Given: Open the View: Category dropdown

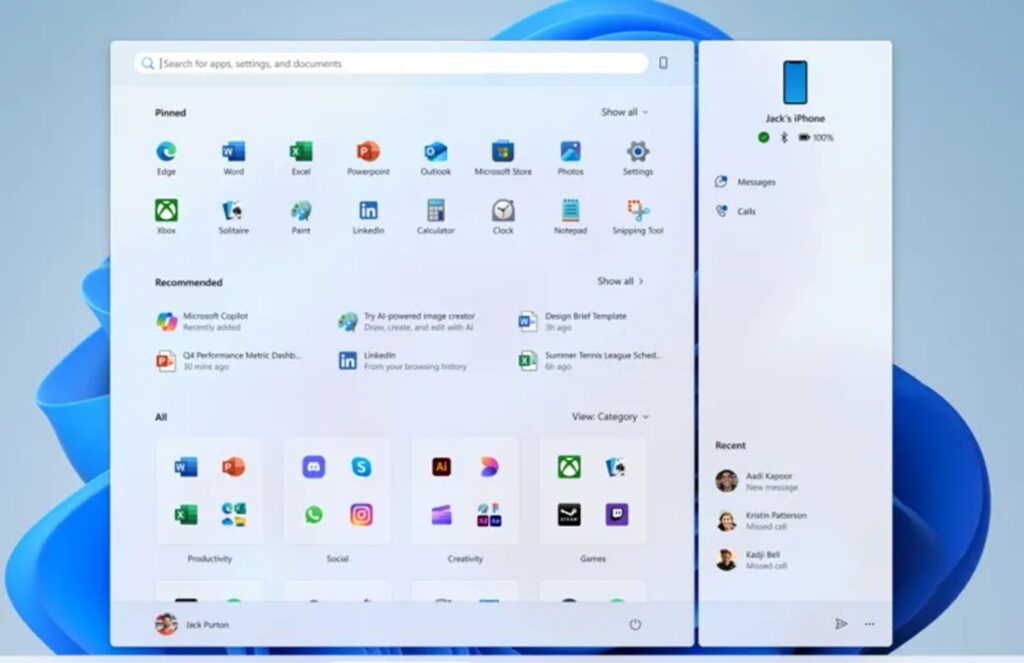Looking at the screenshot, I should [x=610, y=417].
